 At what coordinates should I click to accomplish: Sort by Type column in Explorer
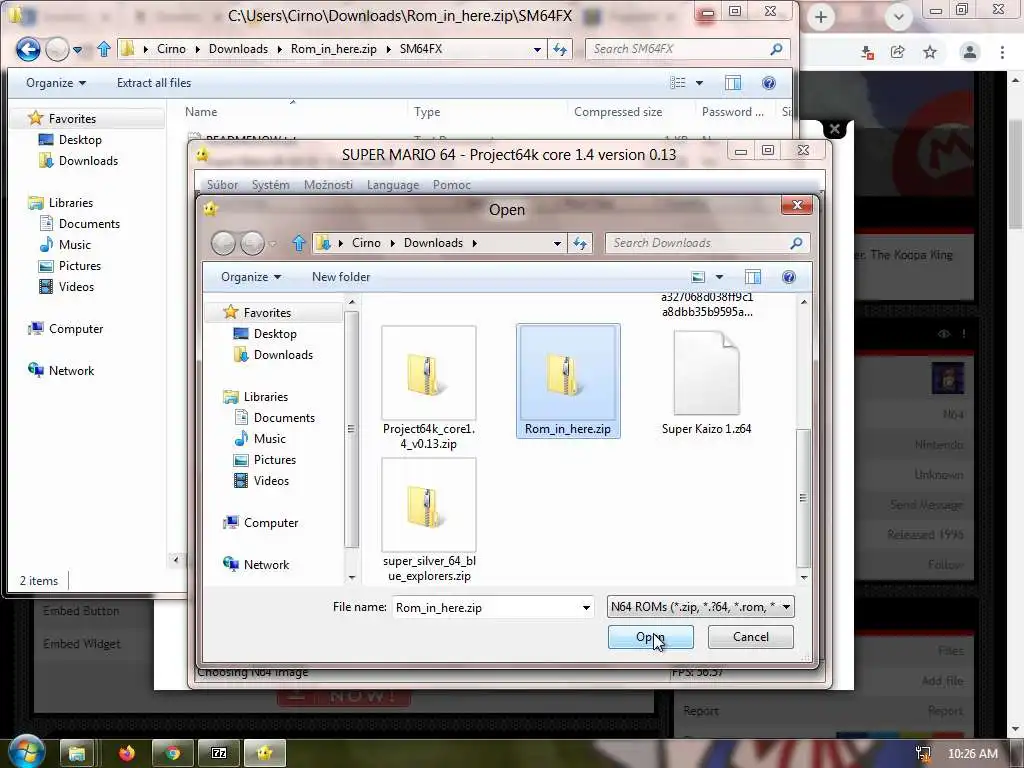(427, 112)
